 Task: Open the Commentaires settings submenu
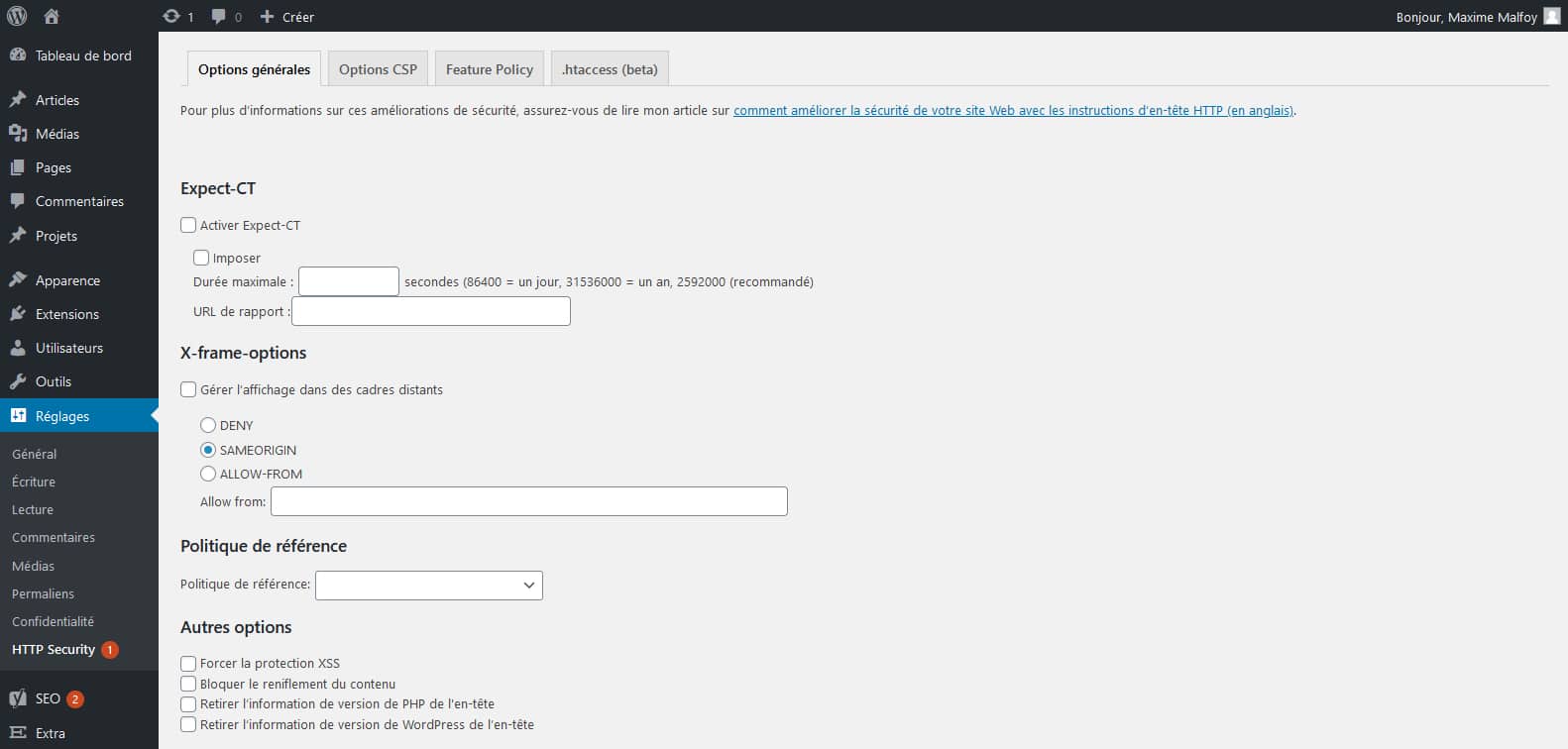click(54, 537)
